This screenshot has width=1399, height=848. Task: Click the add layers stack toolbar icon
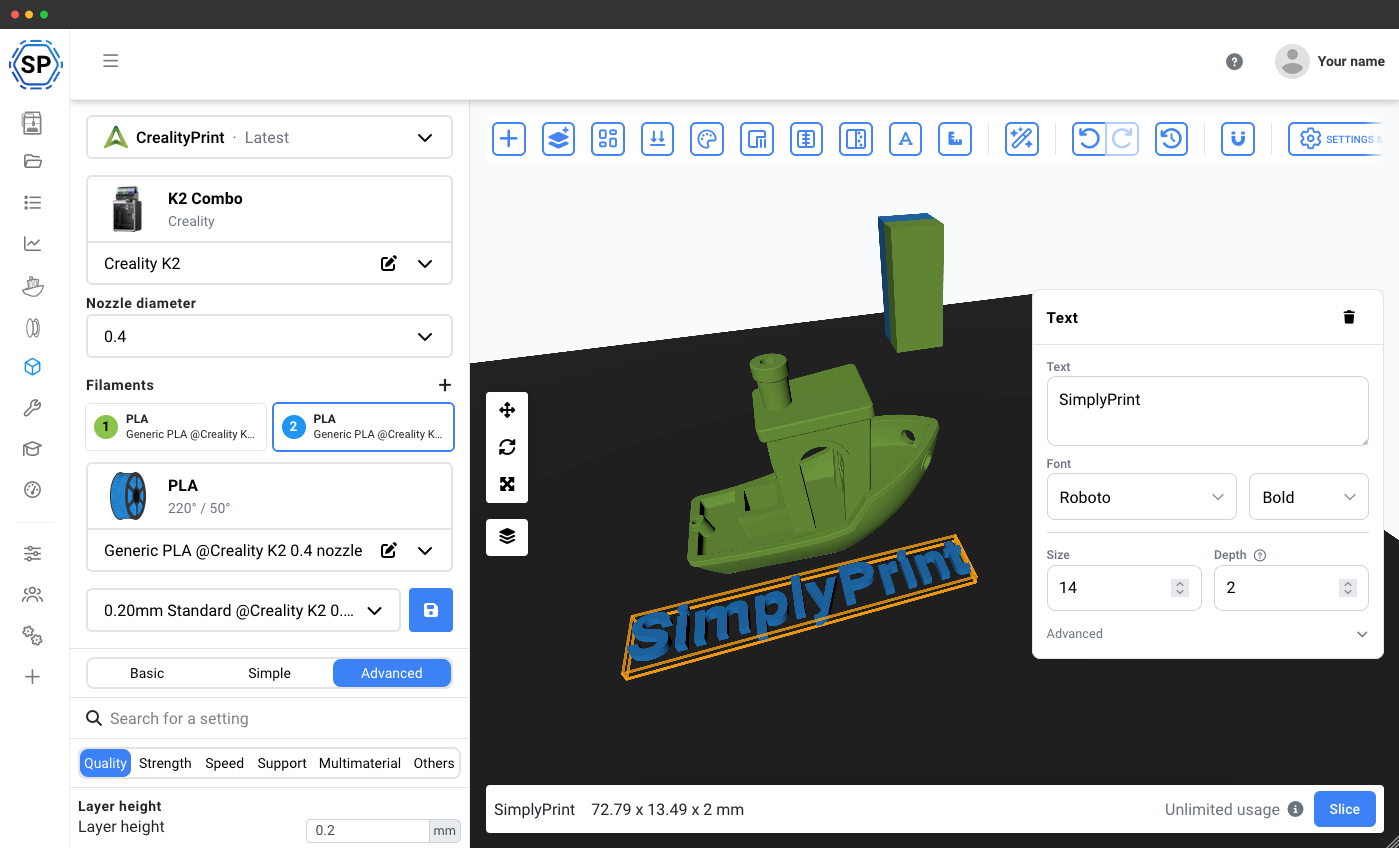coord(558,139)
